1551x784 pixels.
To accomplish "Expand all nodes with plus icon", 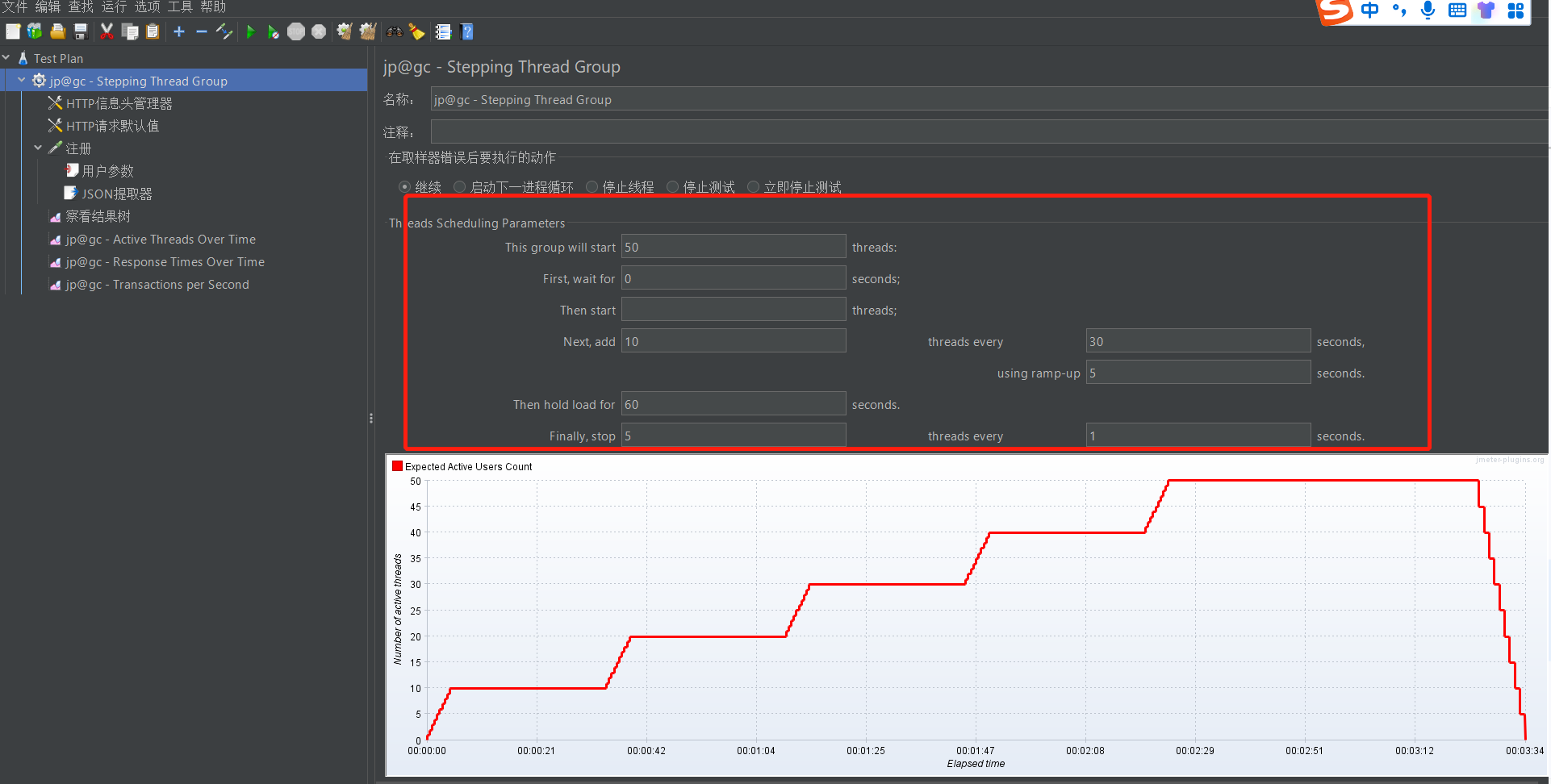I will (179, 31).
